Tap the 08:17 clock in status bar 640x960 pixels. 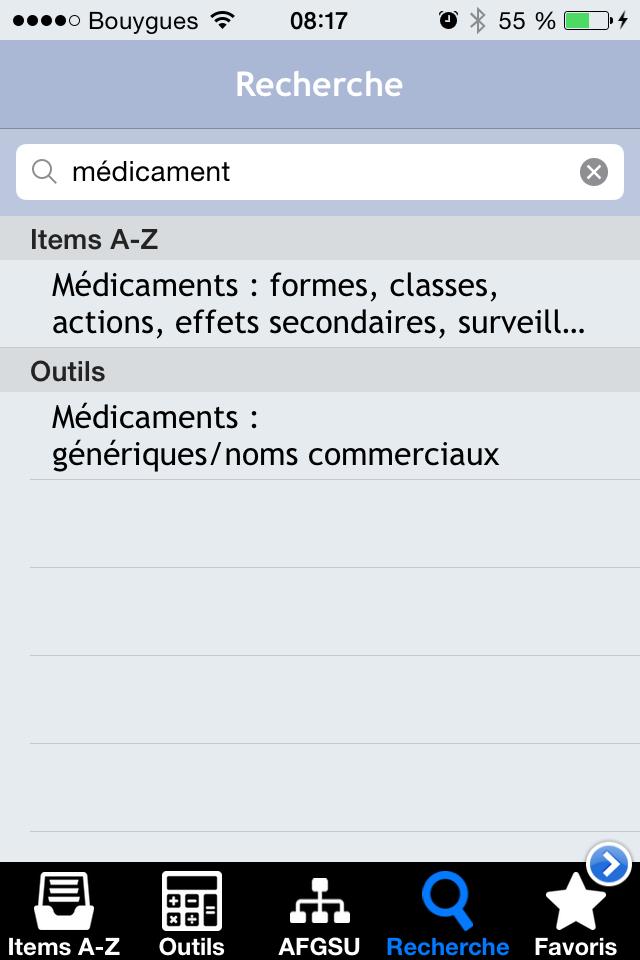click(x=318, y=21)
